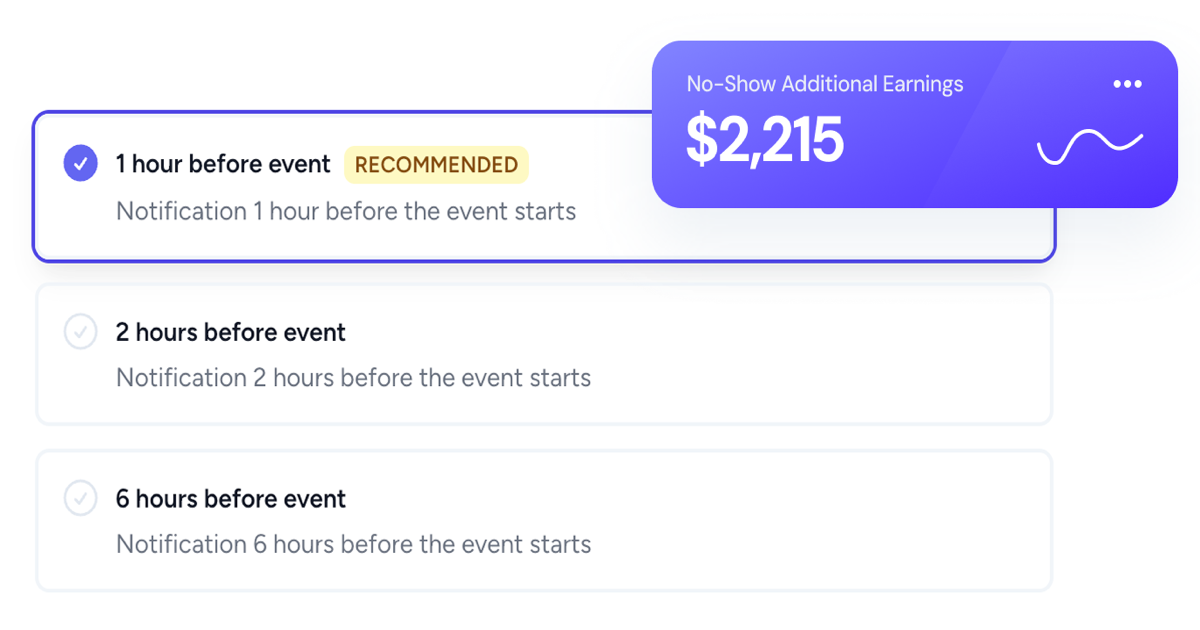Uncheck the 1 hour before event checkmark
The width and height of the screenshot is (1200, 630).
pyautogui.click(x=80, y=163)
